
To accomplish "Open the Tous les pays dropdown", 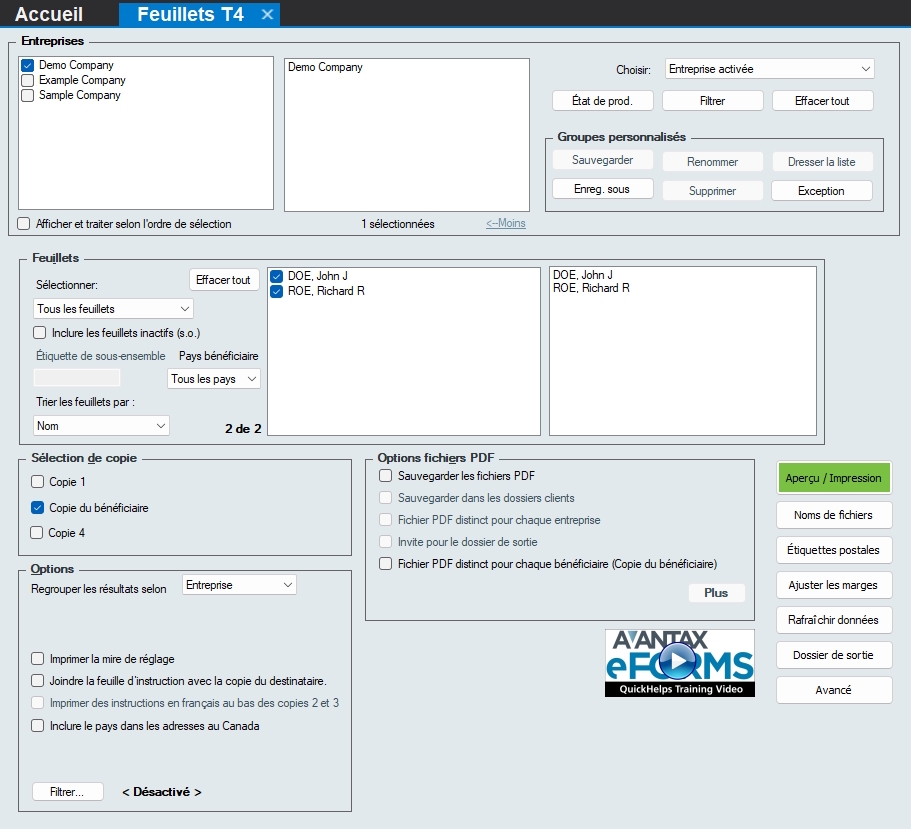I will 213,379.
